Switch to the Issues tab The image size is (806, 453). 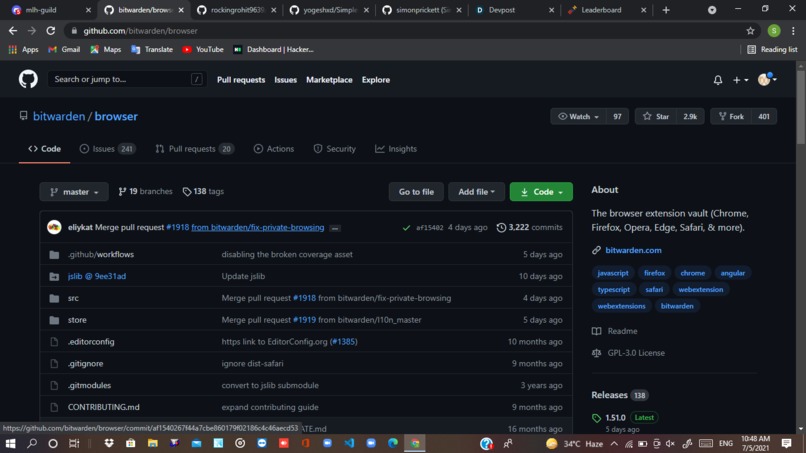coord(107,149)
